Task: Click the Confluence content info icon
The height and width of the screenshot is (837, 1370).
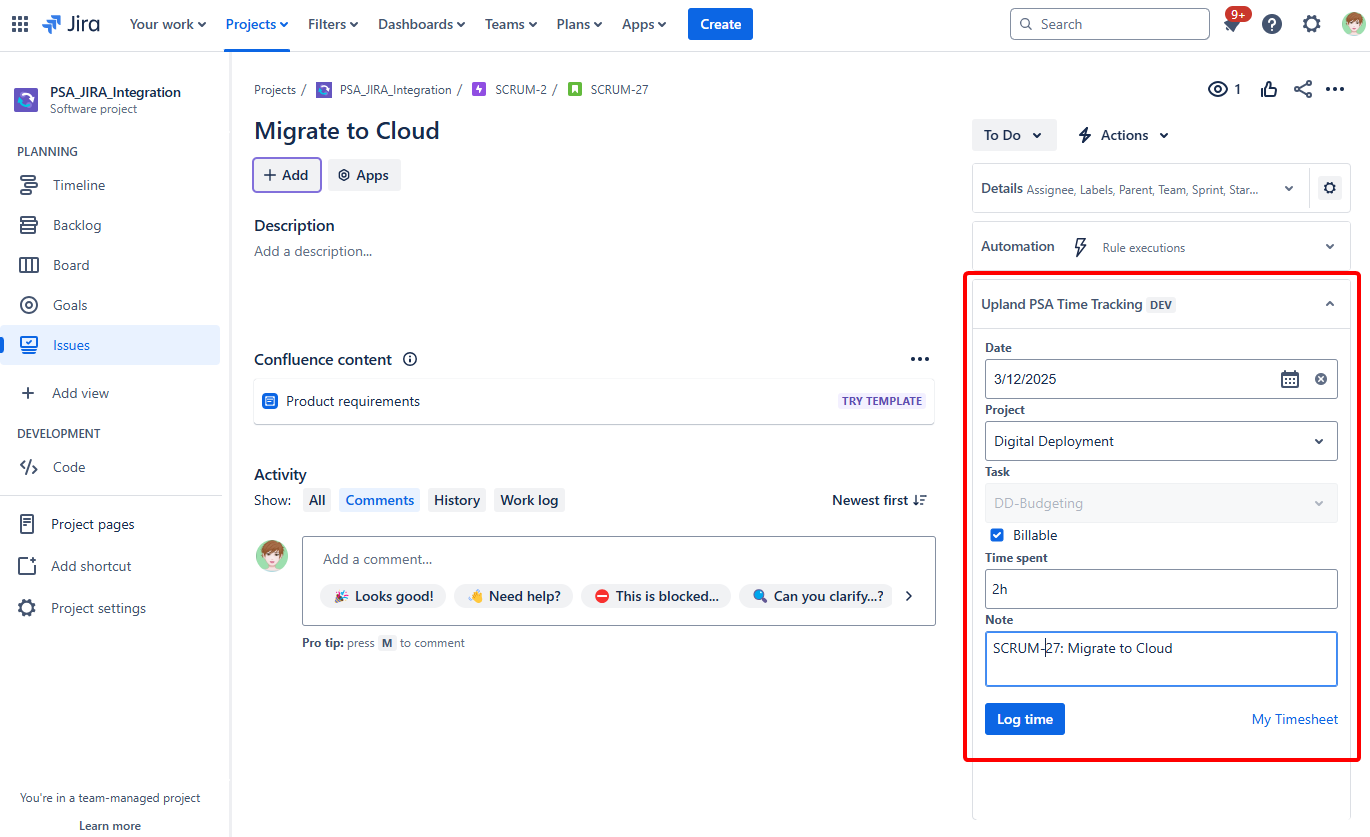Action: pos(410,359)
